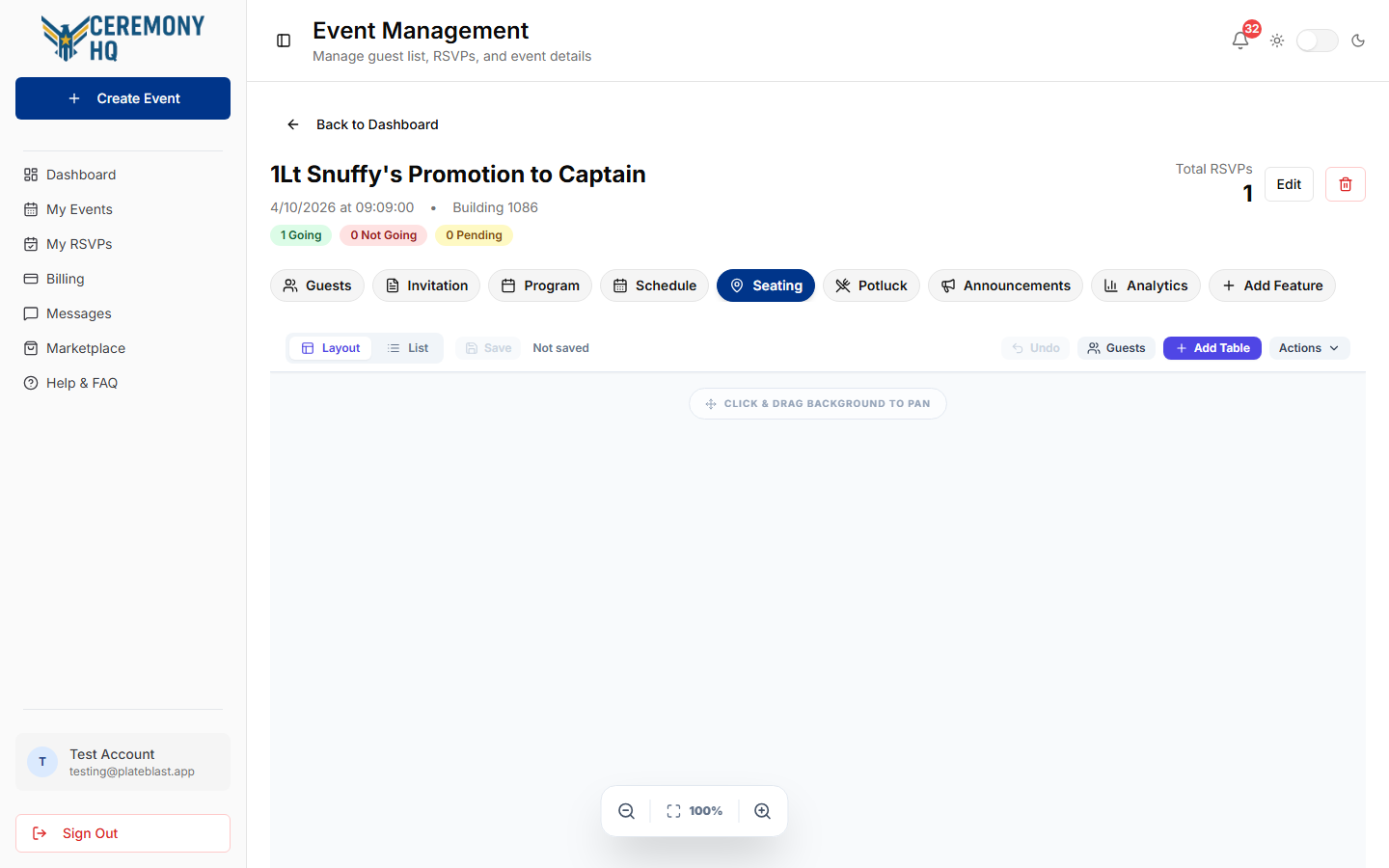
Task: Open the Potluck tab
Action: (x=871, y=285)
